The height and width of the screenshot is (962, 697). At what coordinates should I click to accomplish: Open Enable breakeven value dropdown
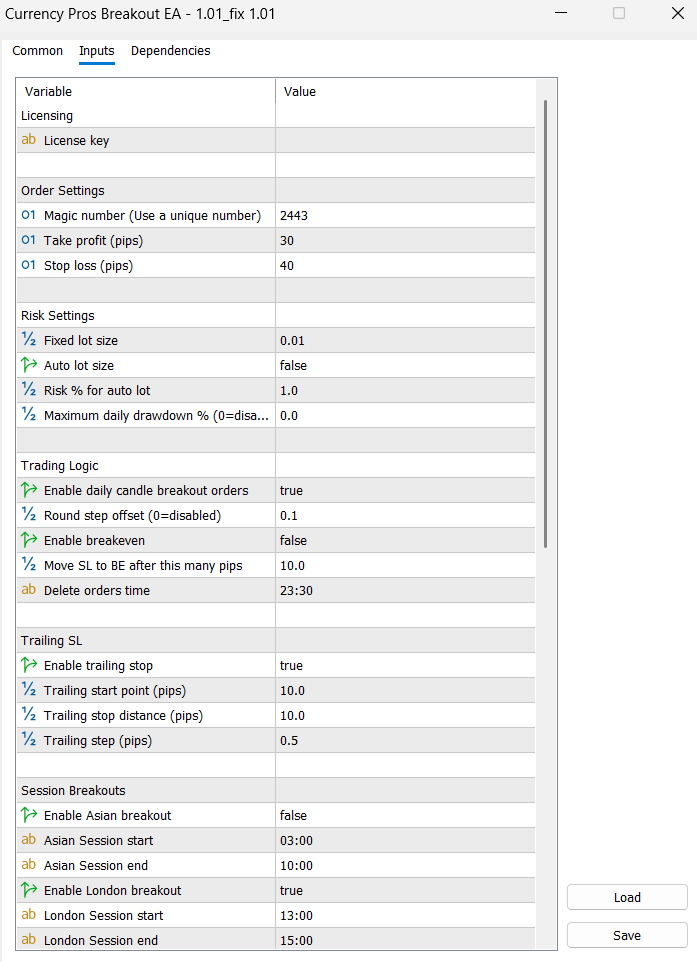click(405, 540)
